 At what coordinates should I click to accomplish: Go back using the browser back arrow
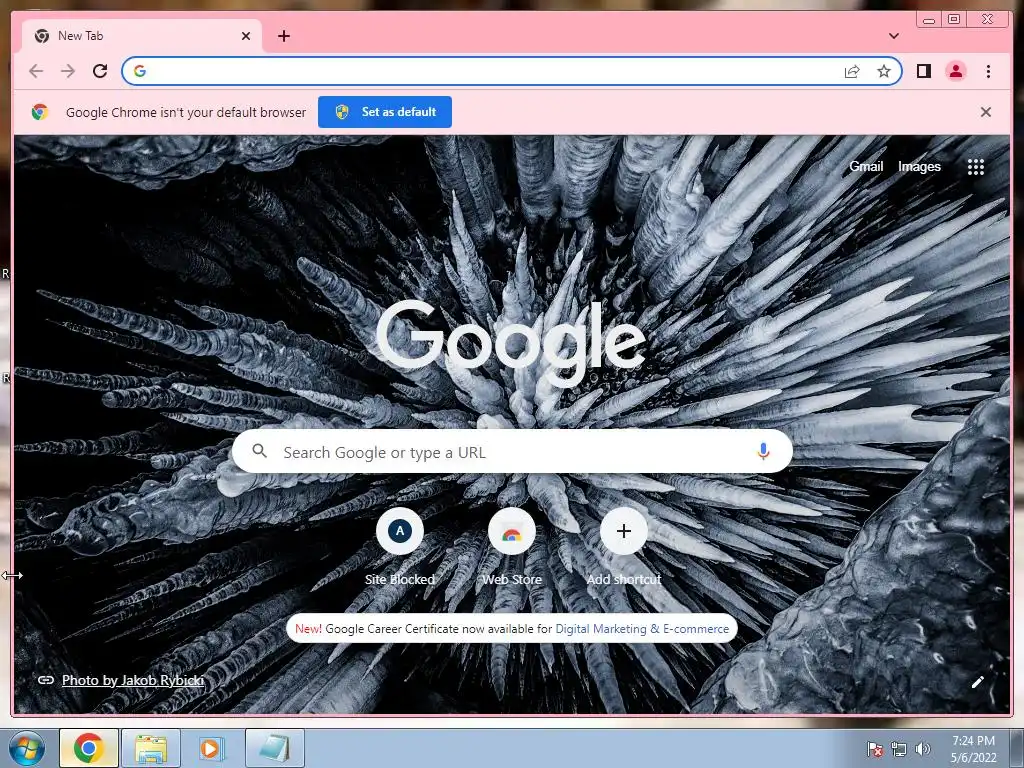tap(36, 71)
